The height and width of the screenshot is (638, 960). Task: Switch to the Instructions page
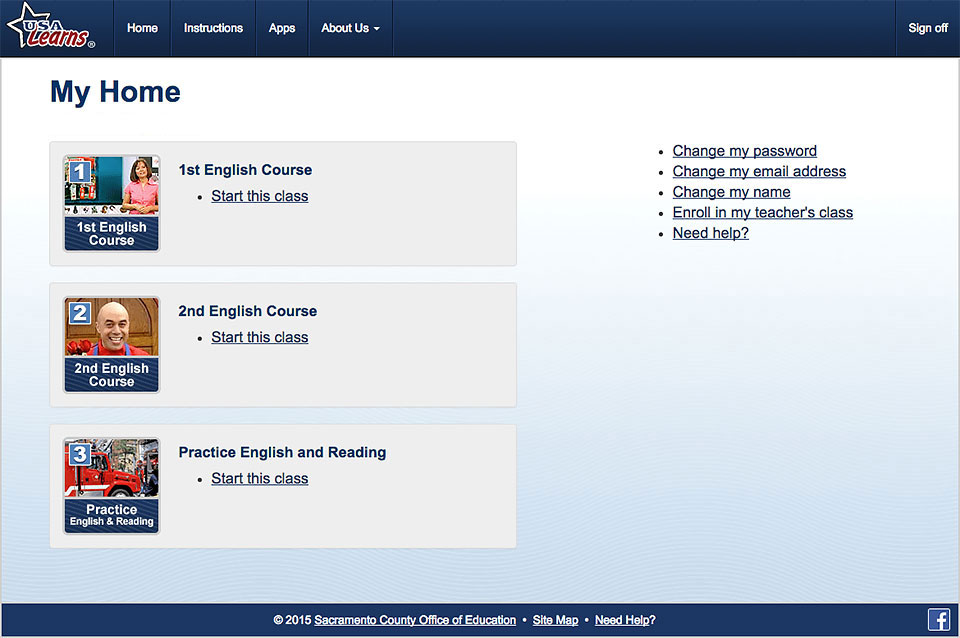coord(213,28)
